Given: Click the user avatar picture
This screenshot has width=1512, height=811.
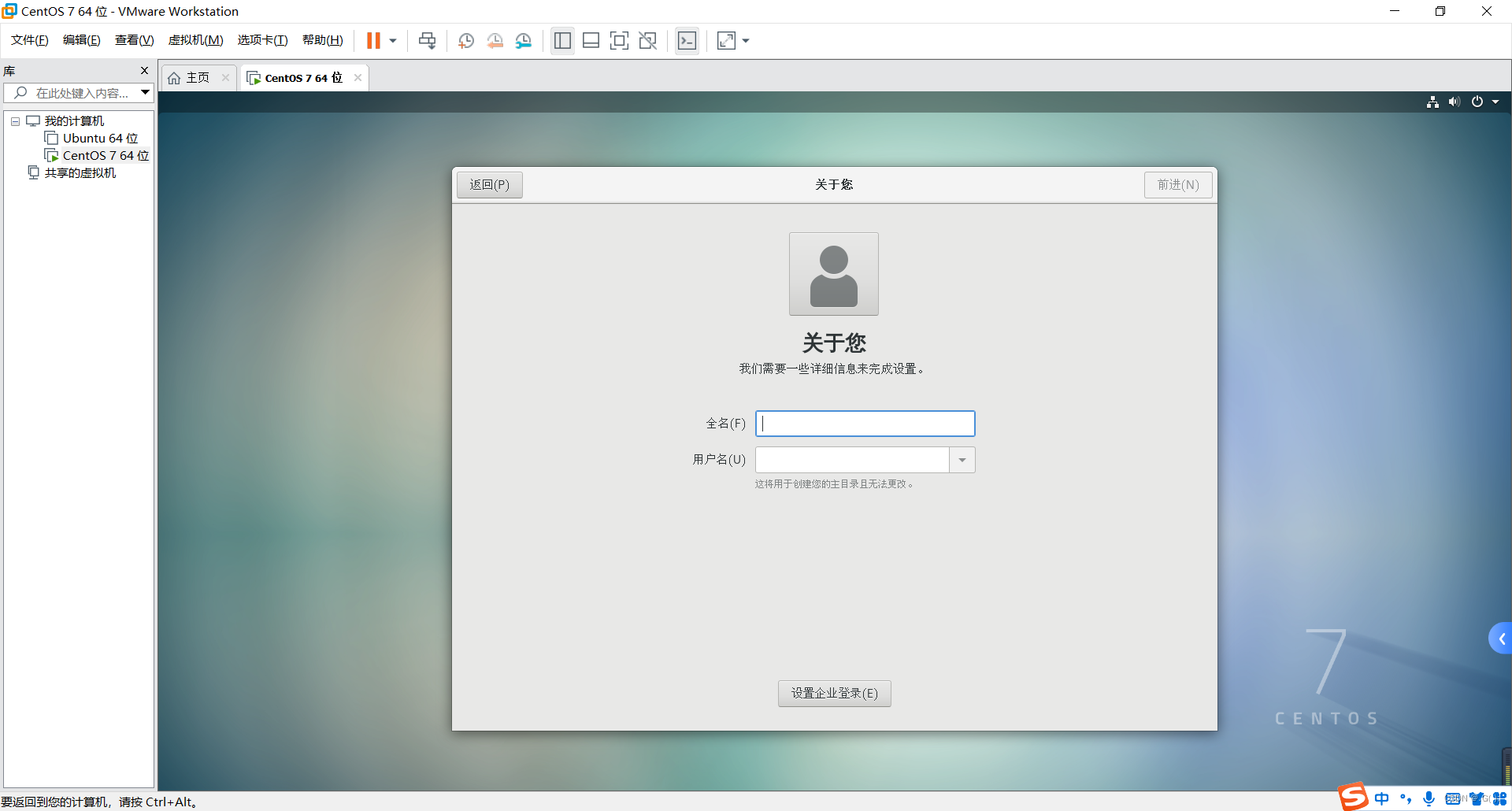Looking at the screenshot, I should [834, 274].
